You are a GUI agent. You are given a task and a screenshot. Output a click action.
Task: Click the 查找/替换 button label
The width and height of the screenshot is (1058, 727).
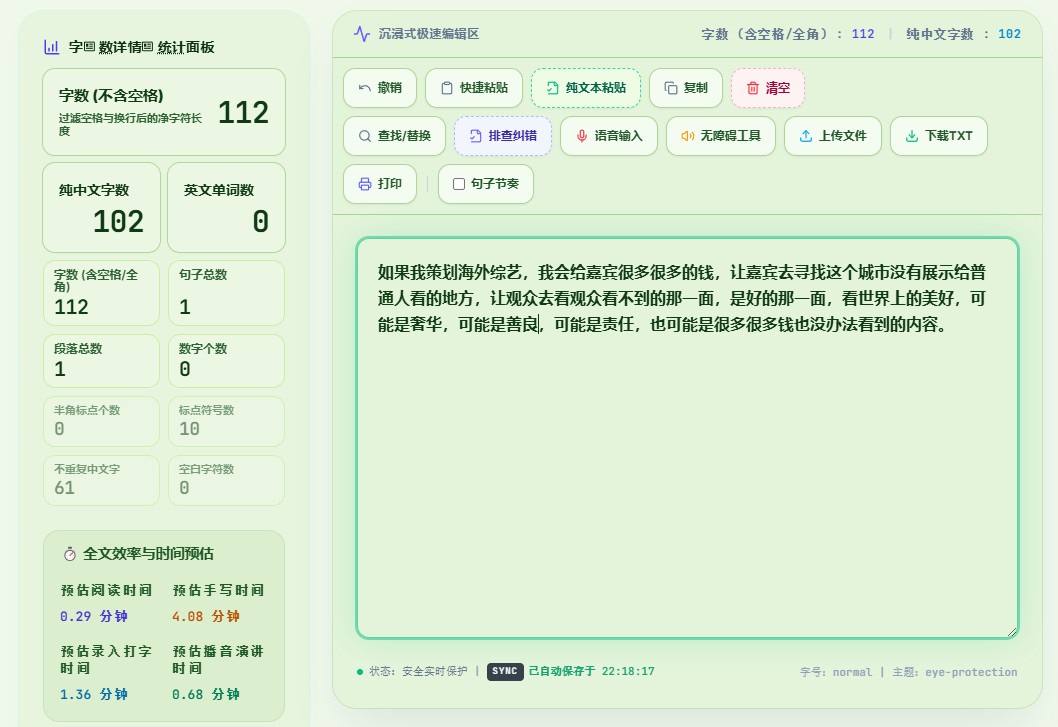pyautogui.click(x=404, y=136)
